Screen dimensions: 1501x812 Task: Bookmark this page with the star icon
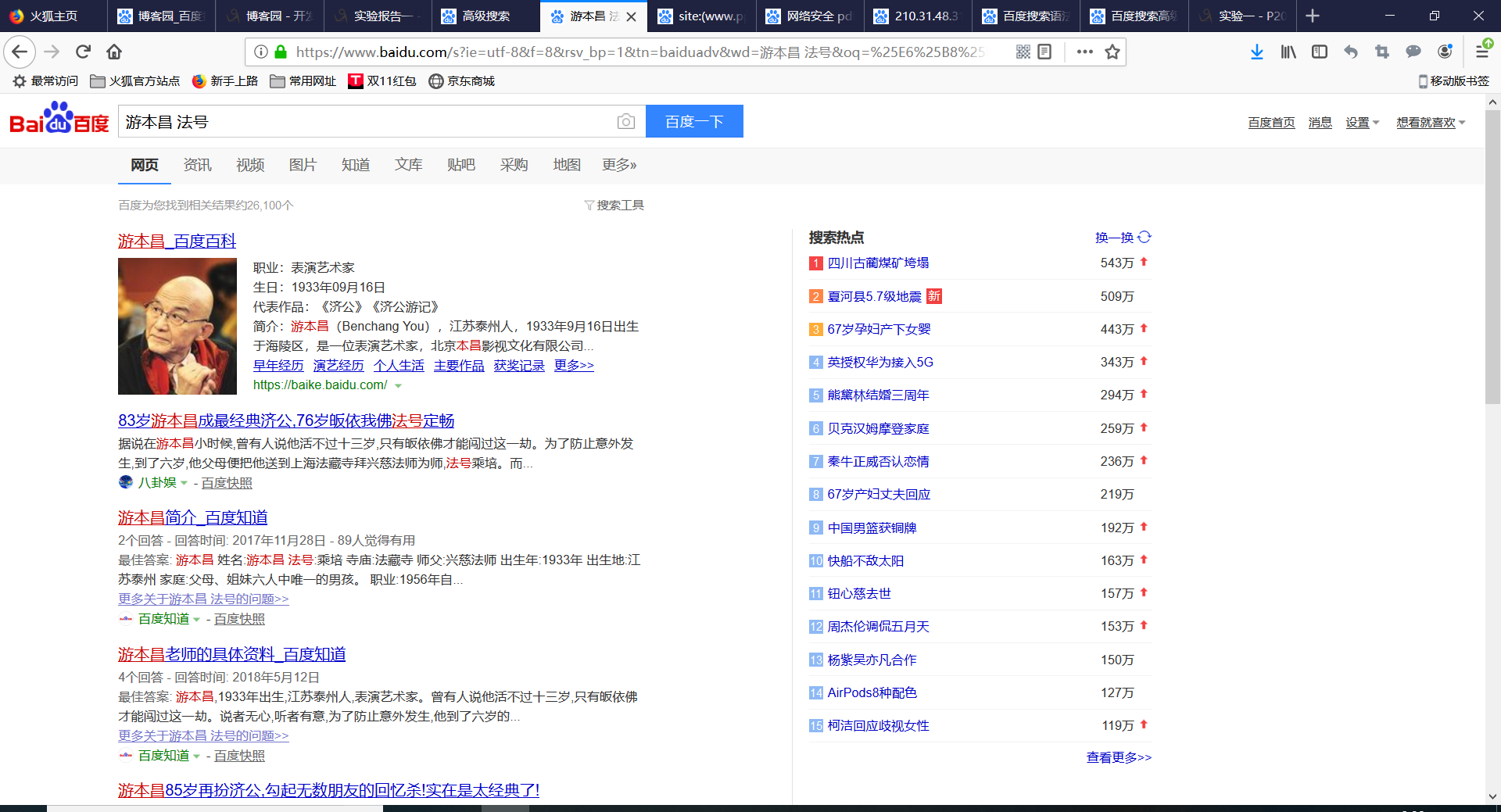[1112, 52]
